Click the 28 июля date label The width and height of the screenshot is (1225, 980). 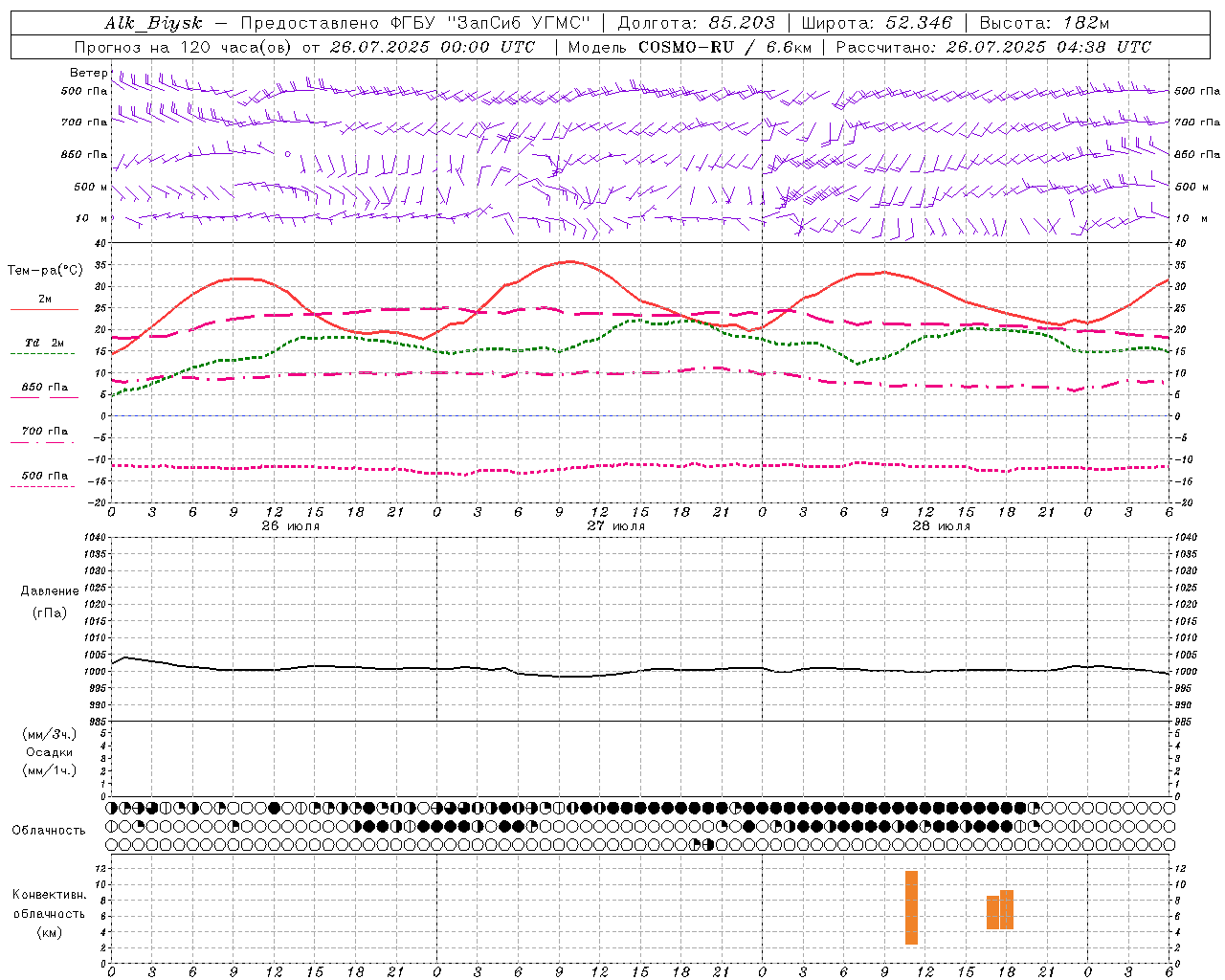tap(941, 525)
